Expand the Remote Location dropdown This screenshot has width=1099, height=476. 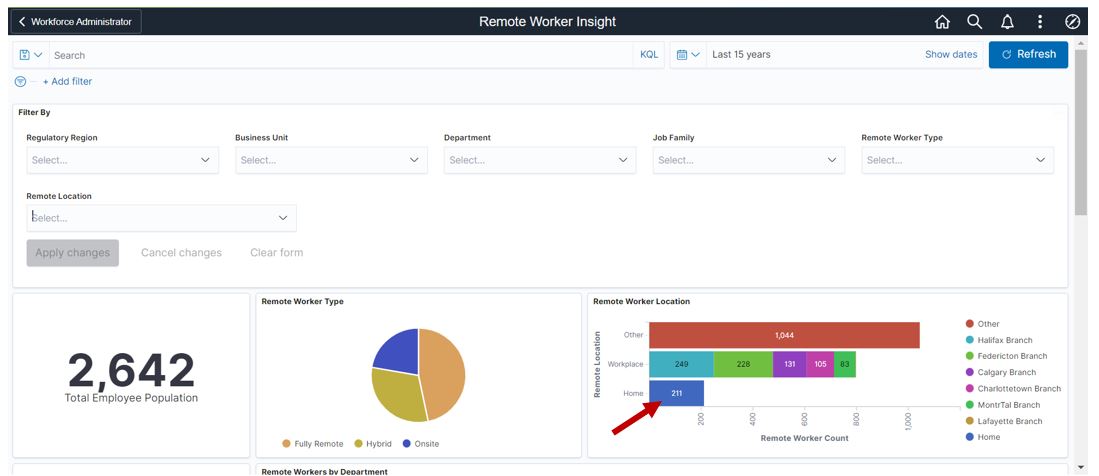[x=161, y=218]
